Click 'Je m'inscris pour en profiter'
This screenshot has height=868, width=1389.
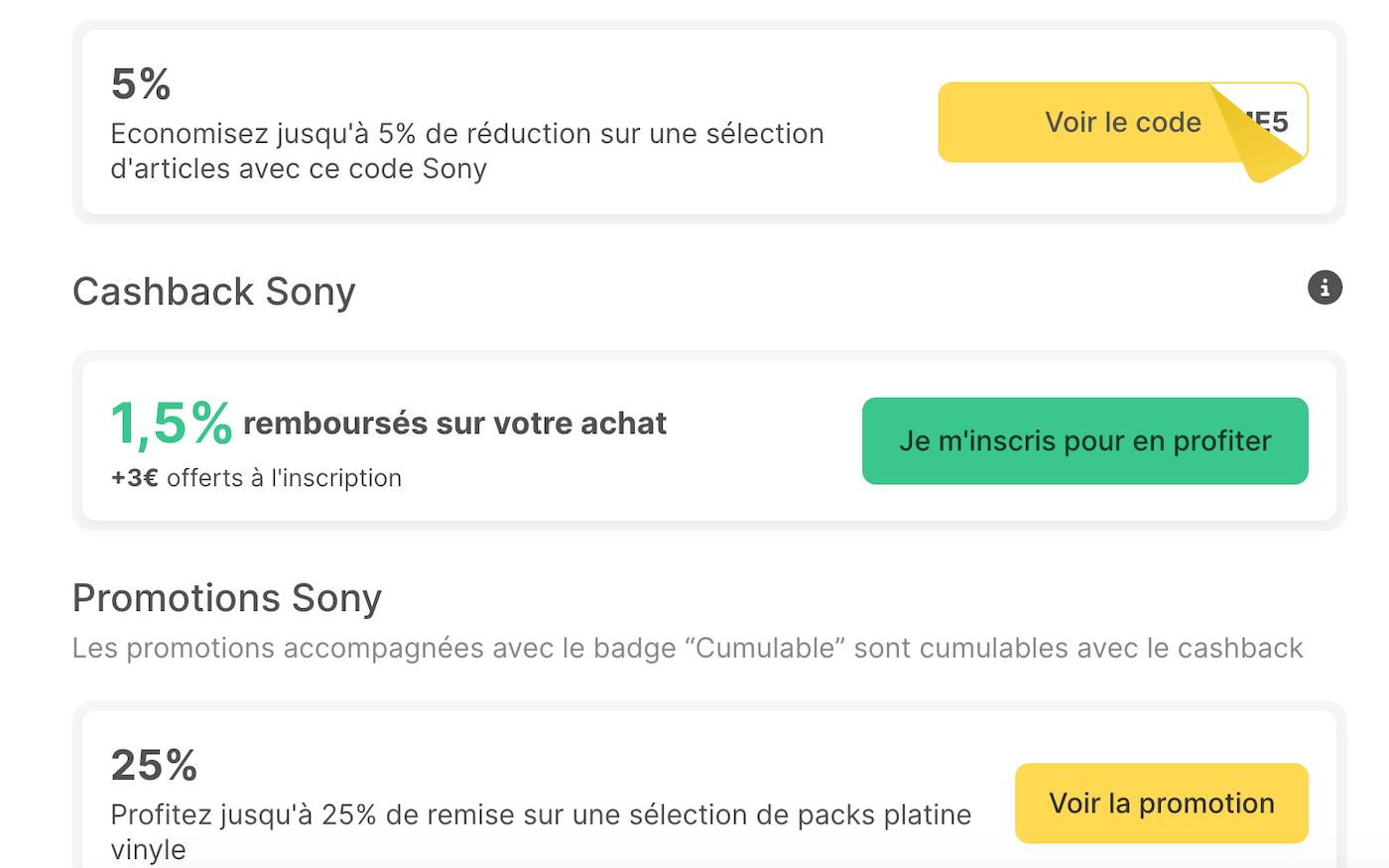click(1084, 440)
